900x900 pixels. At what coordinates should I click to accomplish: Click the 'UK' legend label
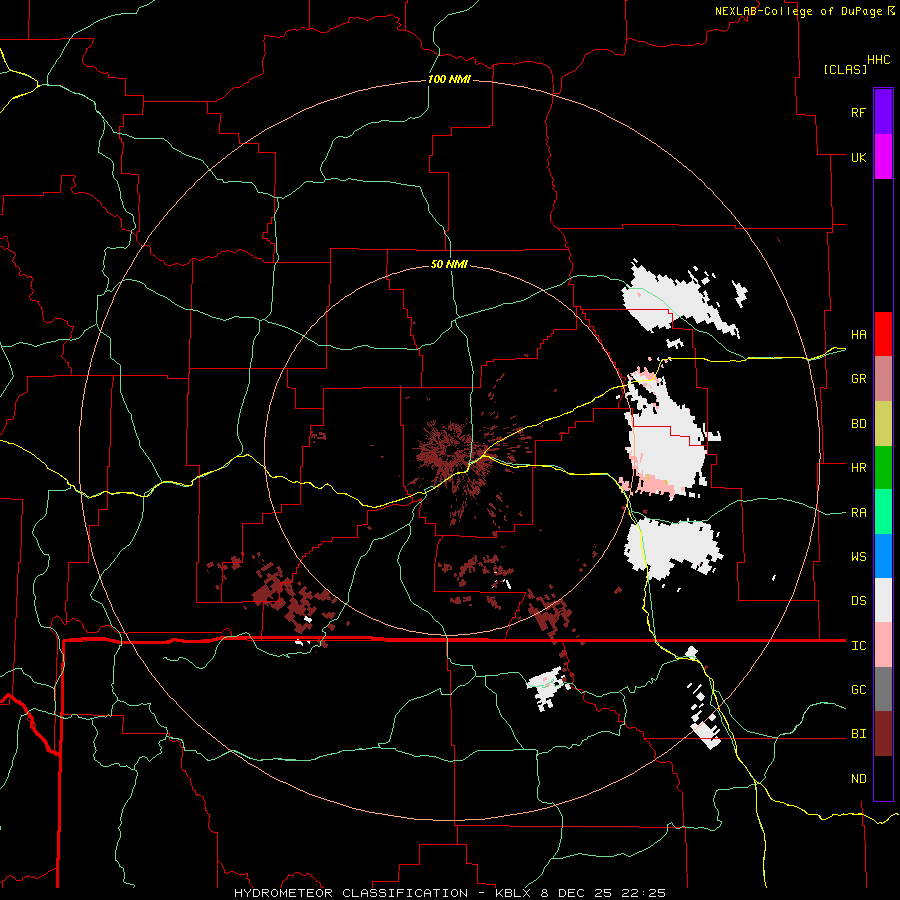pos(858,157)
